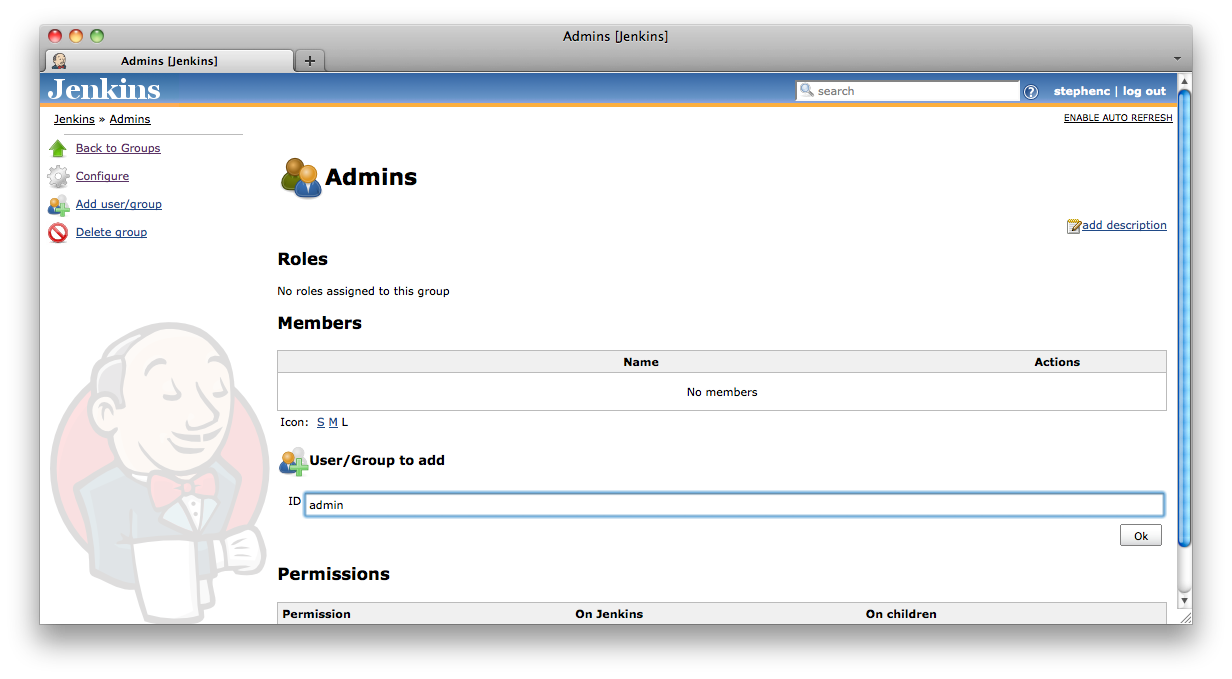
Task: Open the Add user/group sidebar link
Action: pyautogui.click(x=119, y=204)
